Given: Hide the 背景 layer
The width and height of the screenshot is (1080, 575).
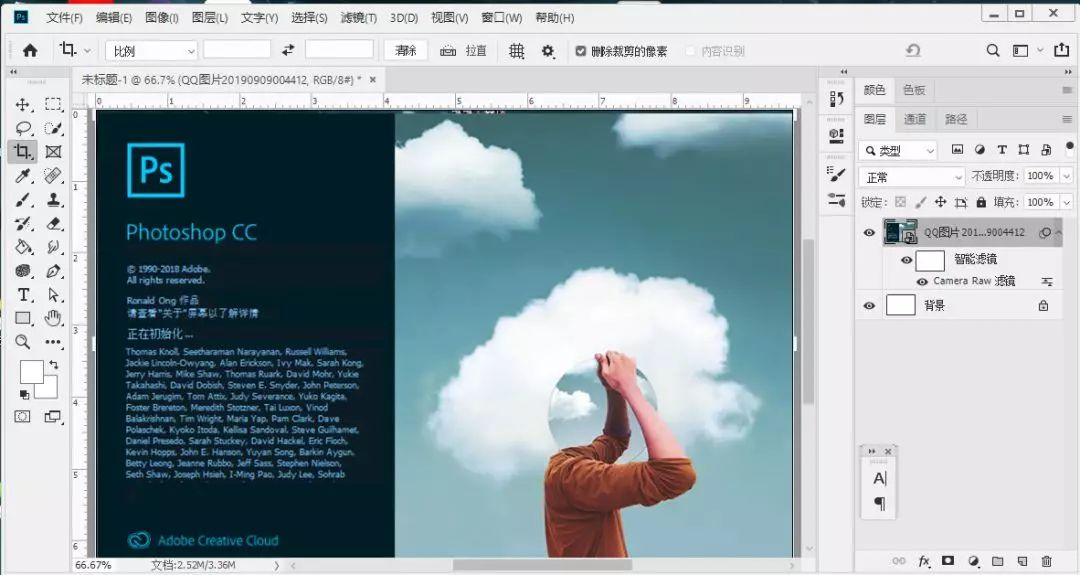Looking at the screenshot, I should click(x=869, y=306).
